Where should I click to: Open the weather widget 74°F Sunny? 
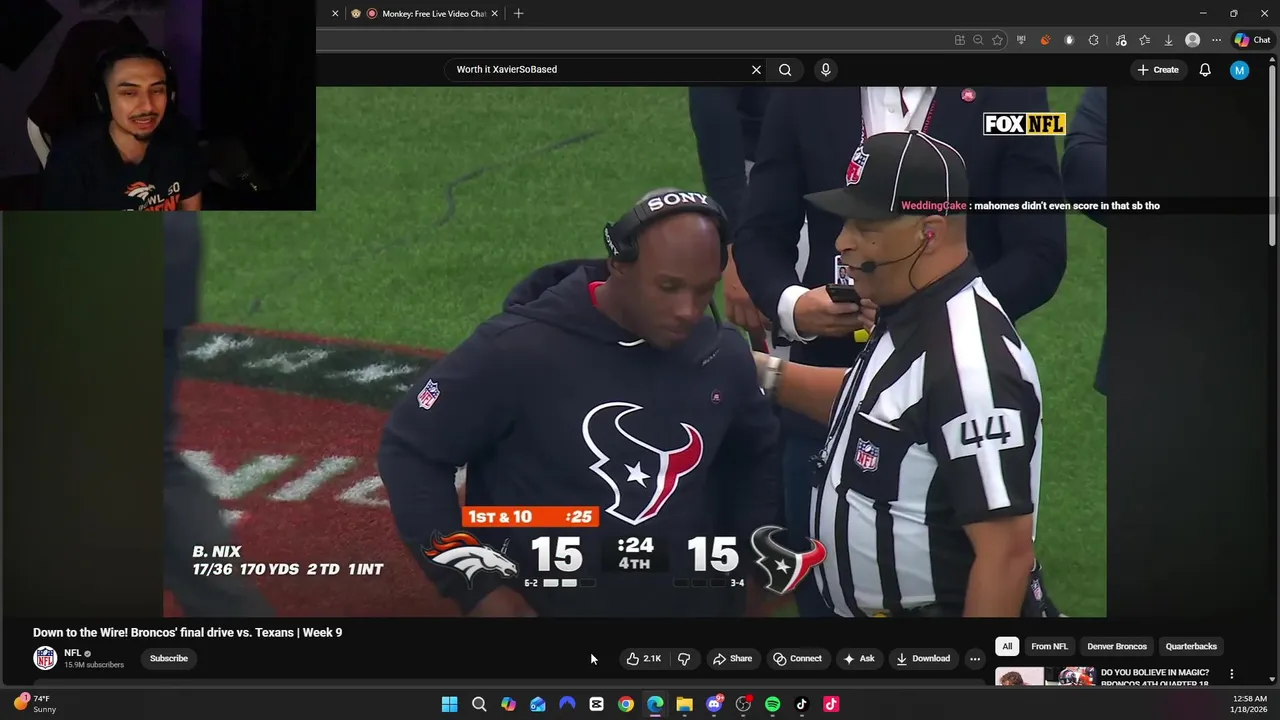tap(35, 704)
